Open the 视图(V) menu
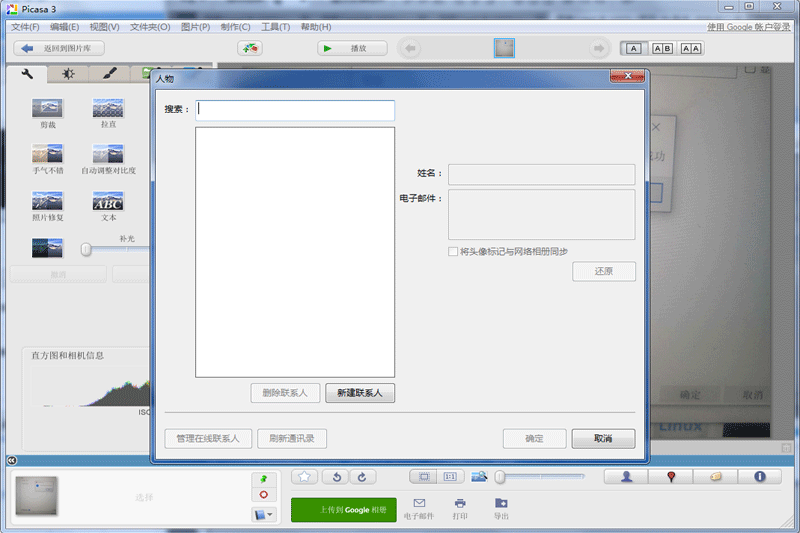800x533 pixels. click(x=105, y=27)
